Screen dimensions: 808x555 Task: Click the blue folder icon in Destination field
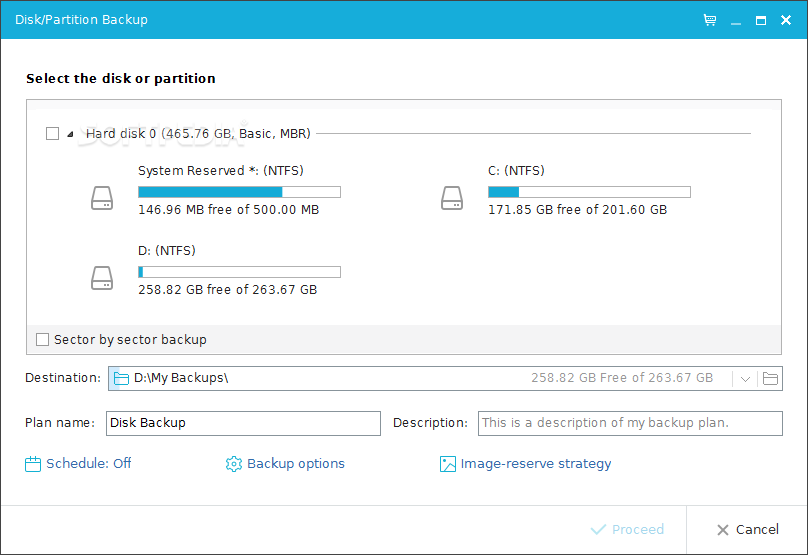(x=121, y=378)
